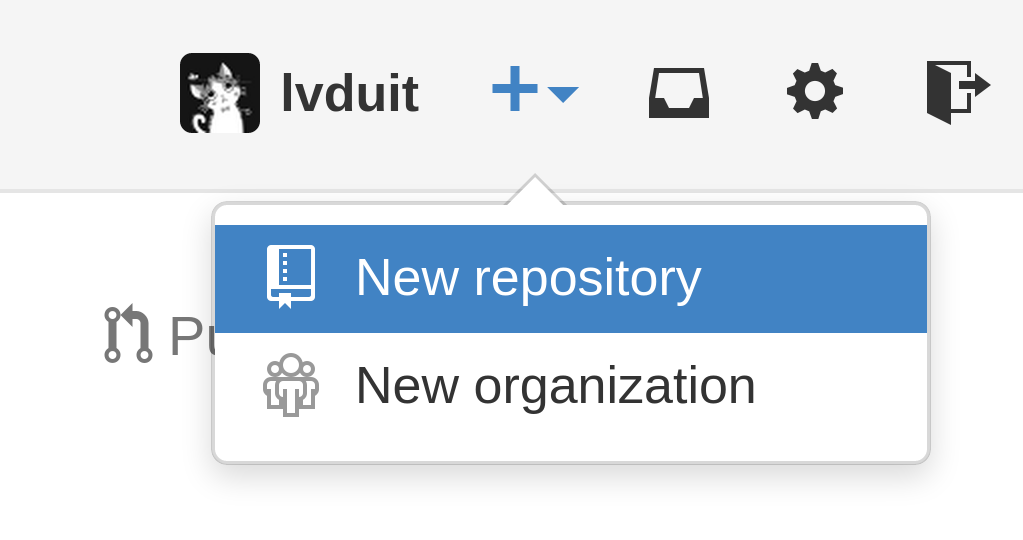Image resolution: width=1023 pixels, height=540 pixels.
Task: Open settings via the gear icon
Action: (815, 91)
